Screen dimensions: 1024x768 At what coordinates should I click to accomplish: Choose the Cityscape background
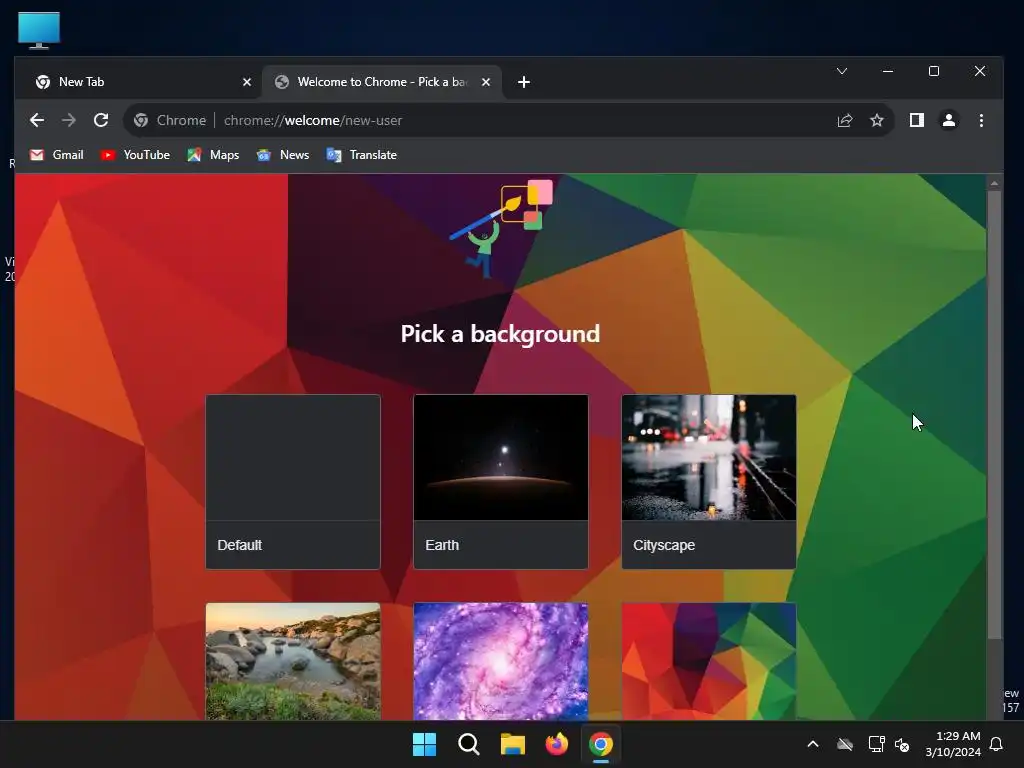pyautogui.click(x=709, y=482)
